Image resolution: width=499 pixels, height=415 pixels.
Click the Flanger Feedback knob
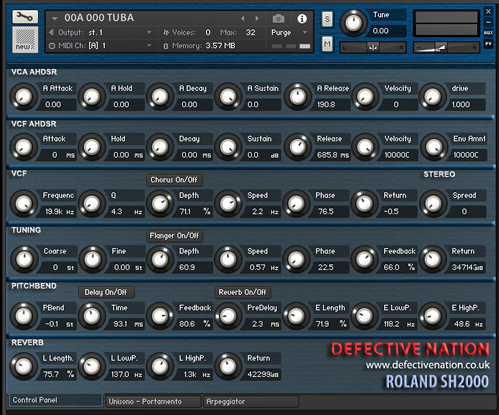[364, 259]
